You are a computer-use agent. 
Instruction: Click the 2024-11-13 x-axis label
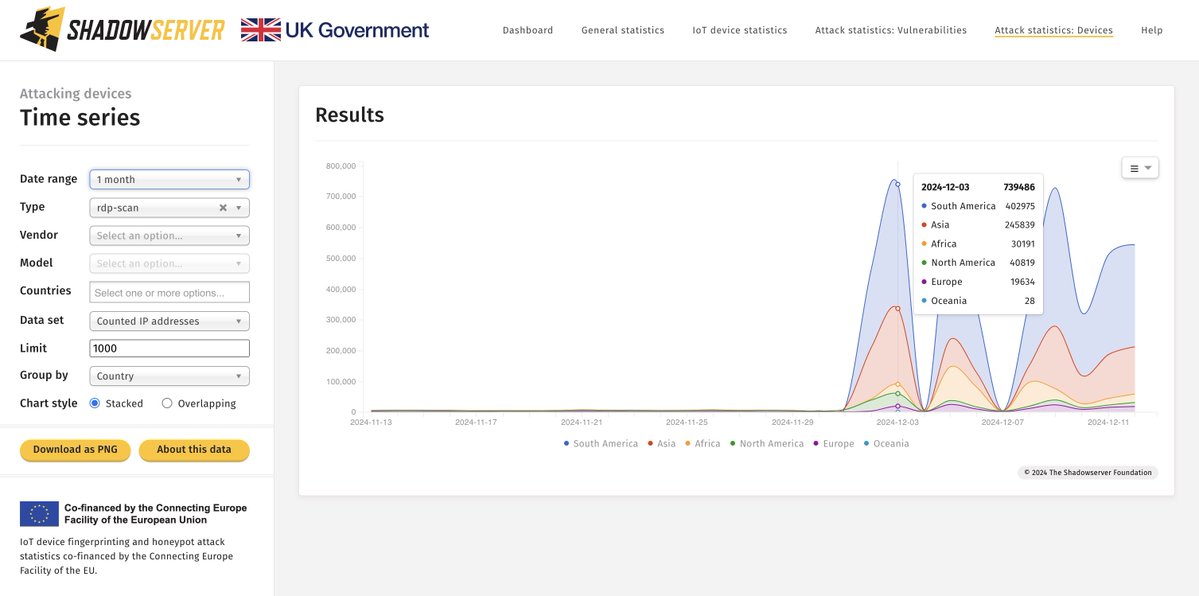click(x=372, y=422)
